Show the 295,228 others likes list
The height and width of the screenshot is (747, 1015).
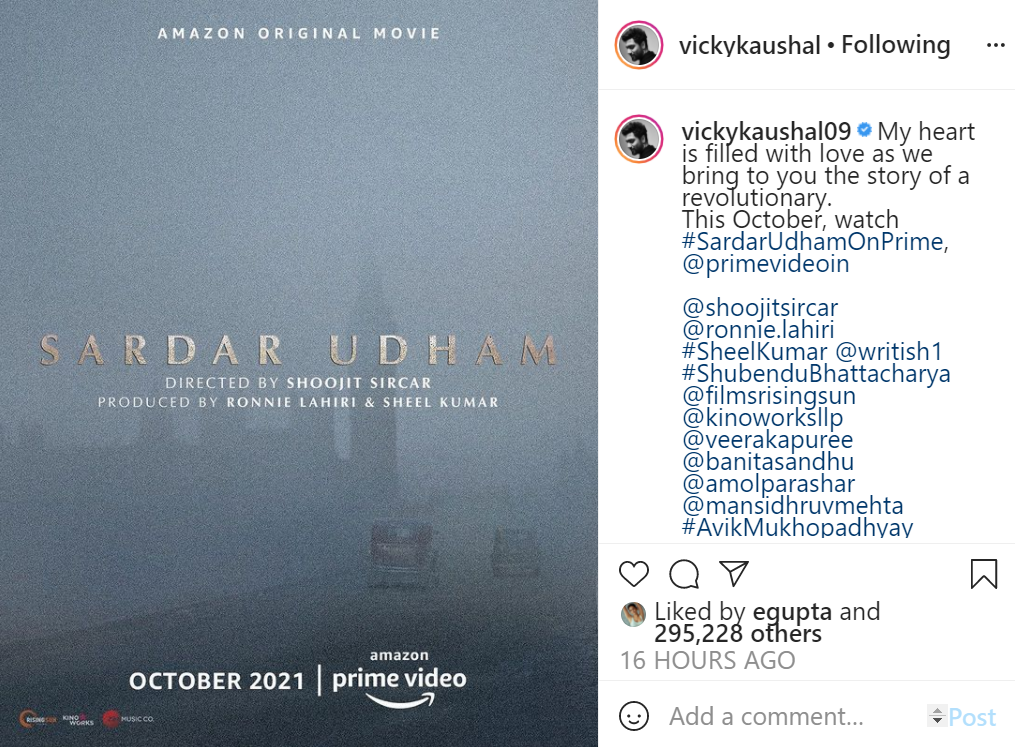737,634
